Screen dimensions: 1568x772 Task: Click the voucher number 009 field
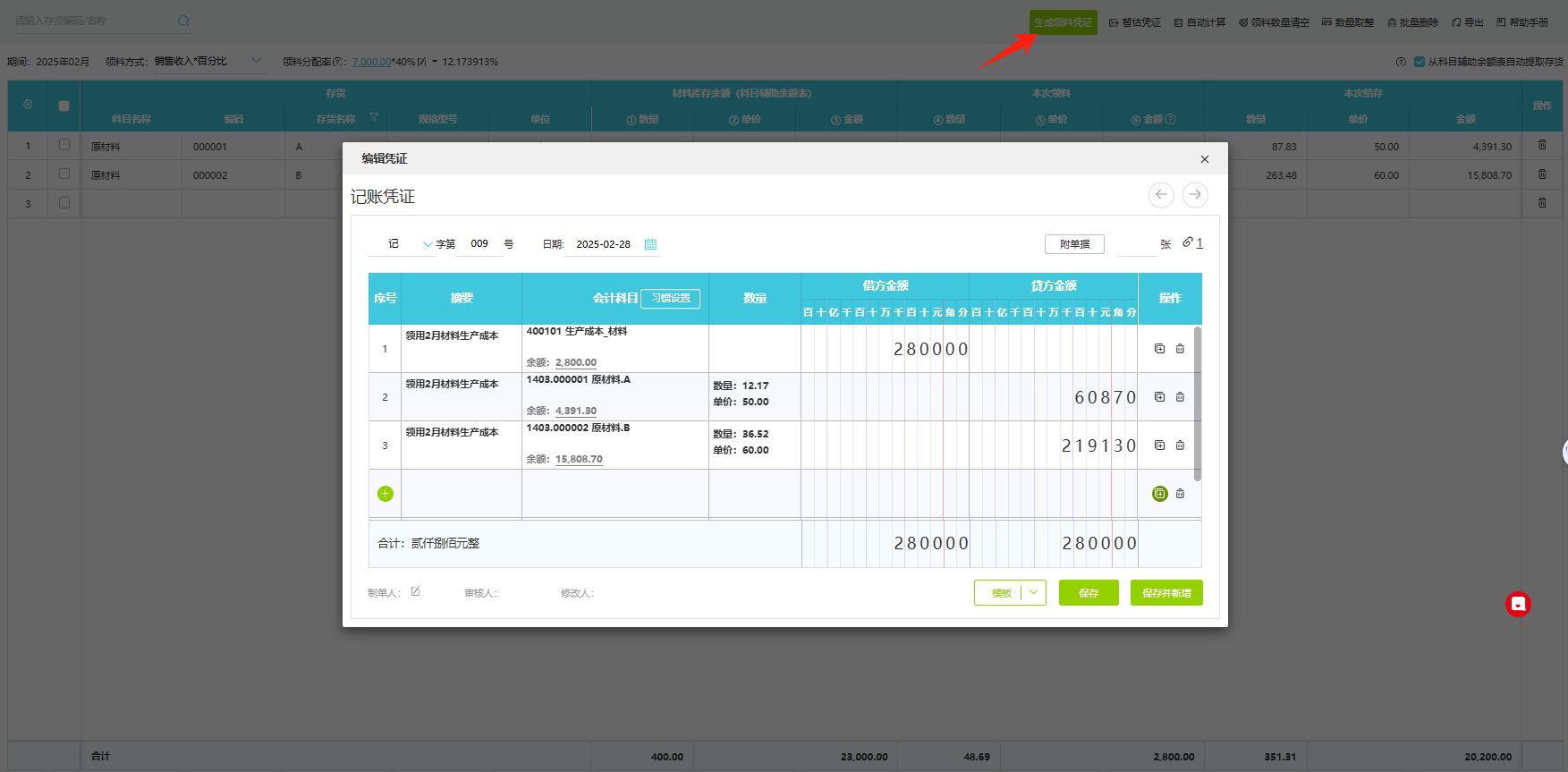point(479,244)
